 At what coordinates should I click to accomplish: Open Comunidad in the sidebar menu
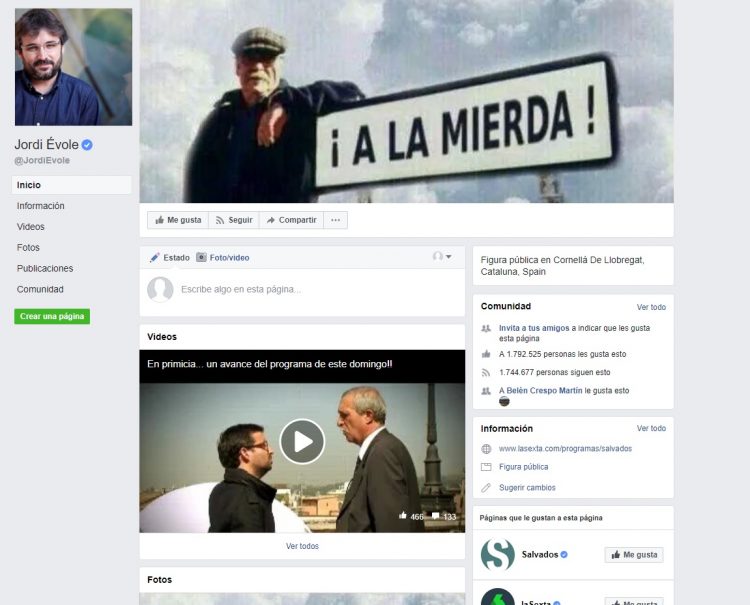point(40,289)
